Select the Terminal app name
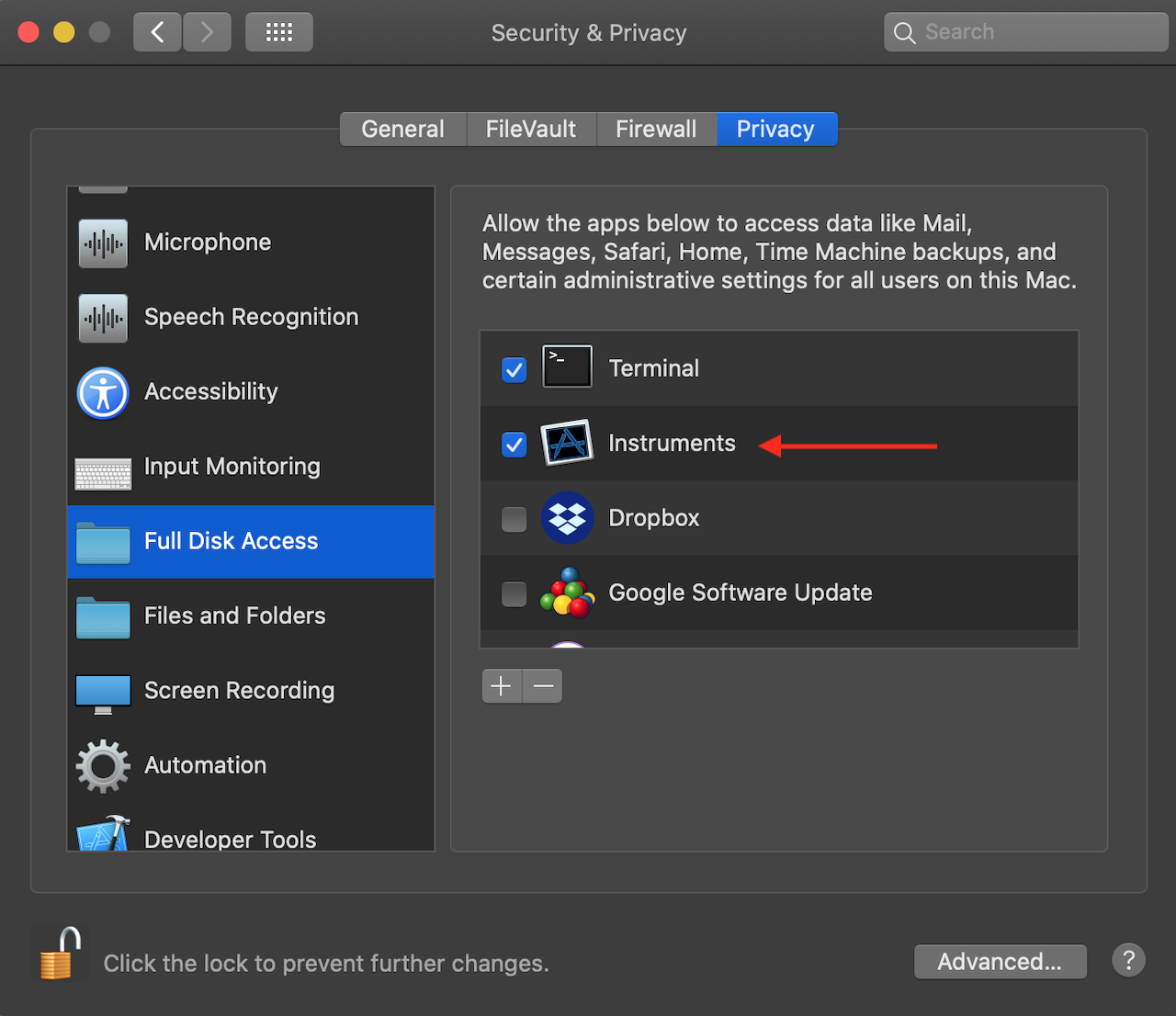This screenshot has width=1176, height=1016. click(x=654, y=368)
